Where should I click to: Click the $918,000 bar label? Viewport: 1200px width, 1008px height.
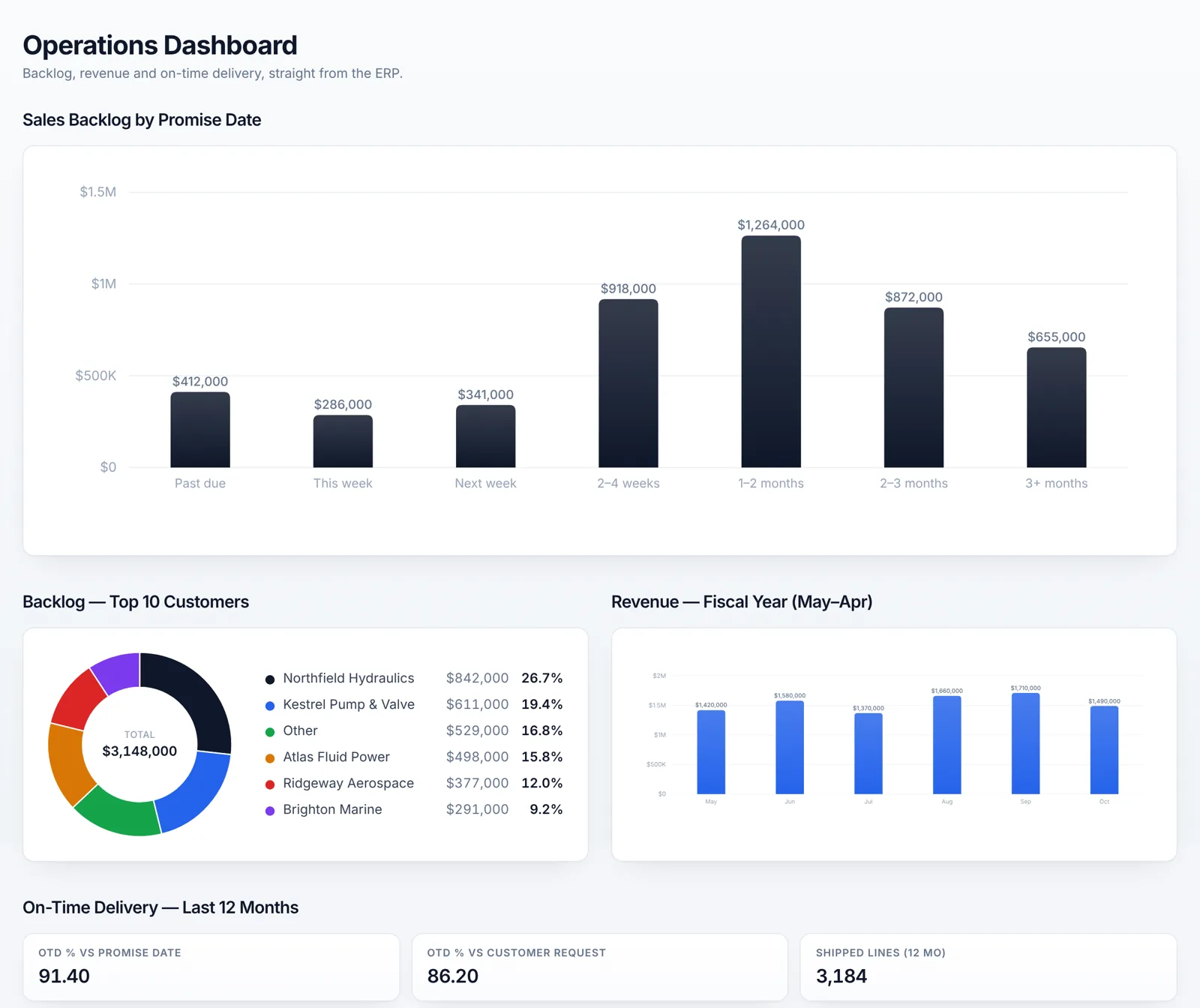[628, 289]
